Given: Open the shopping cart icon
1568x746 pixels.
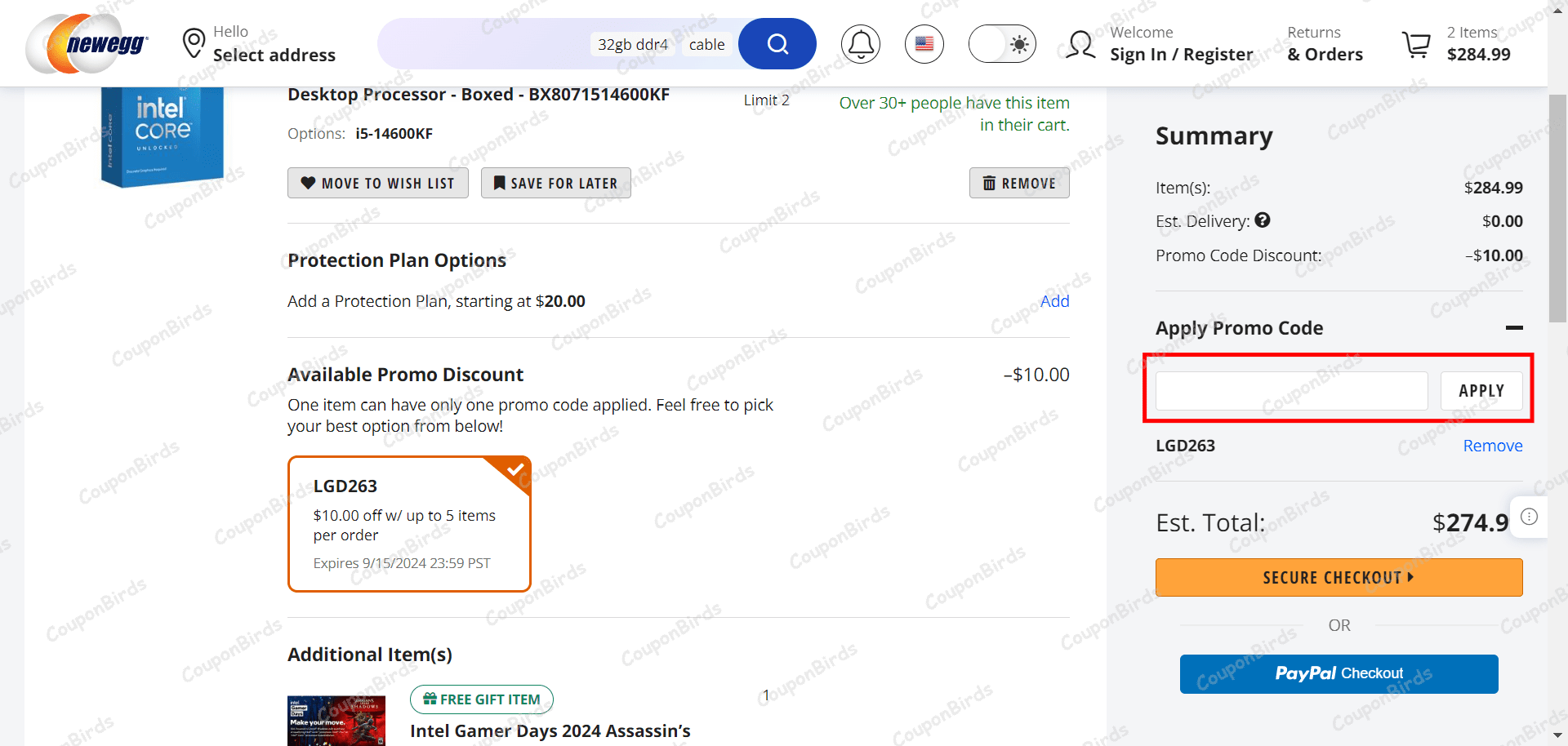Looking at the screenshot, I should click(1417, 43).
